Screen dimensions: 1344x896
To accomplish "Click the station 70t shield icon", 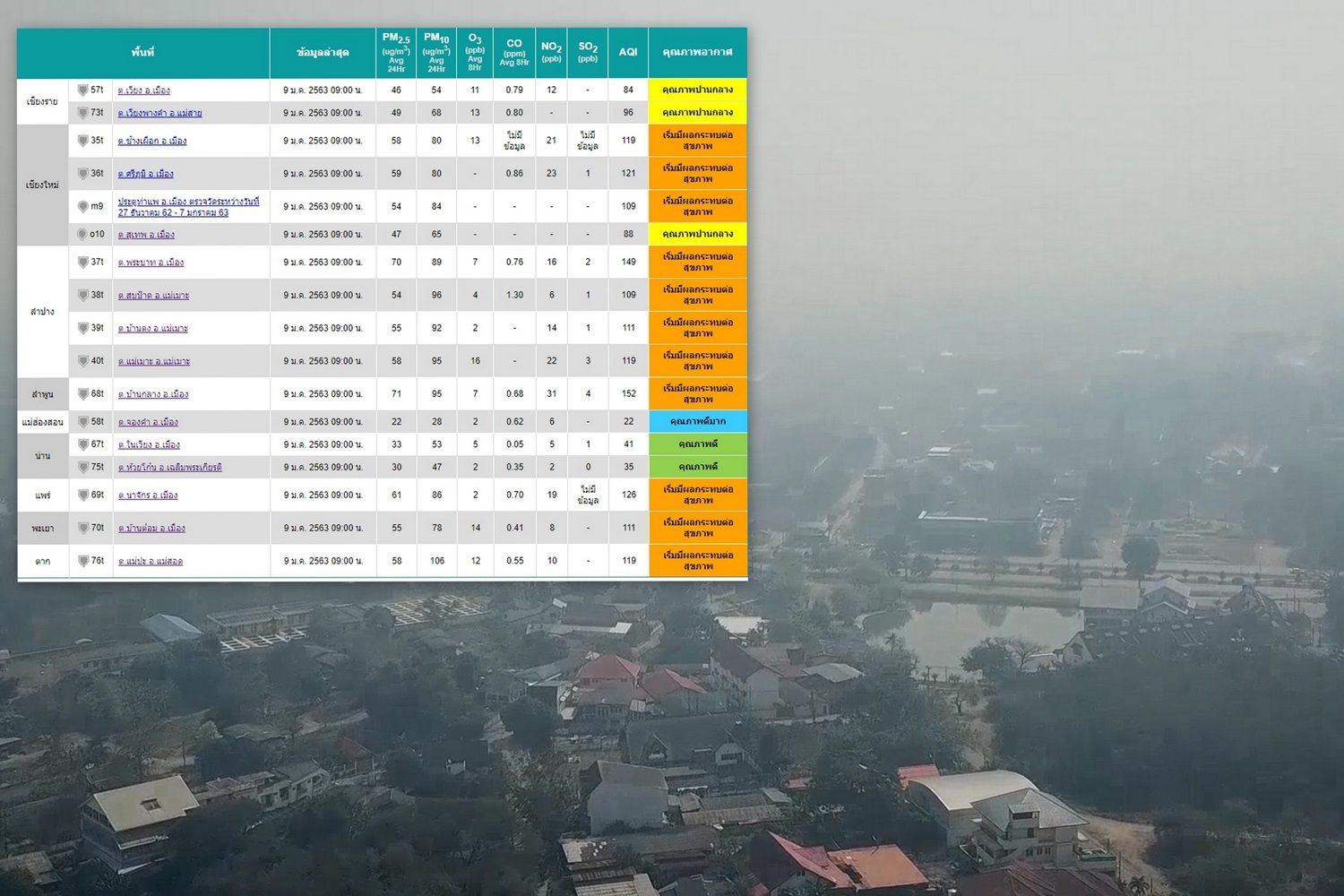I will 82,529.
